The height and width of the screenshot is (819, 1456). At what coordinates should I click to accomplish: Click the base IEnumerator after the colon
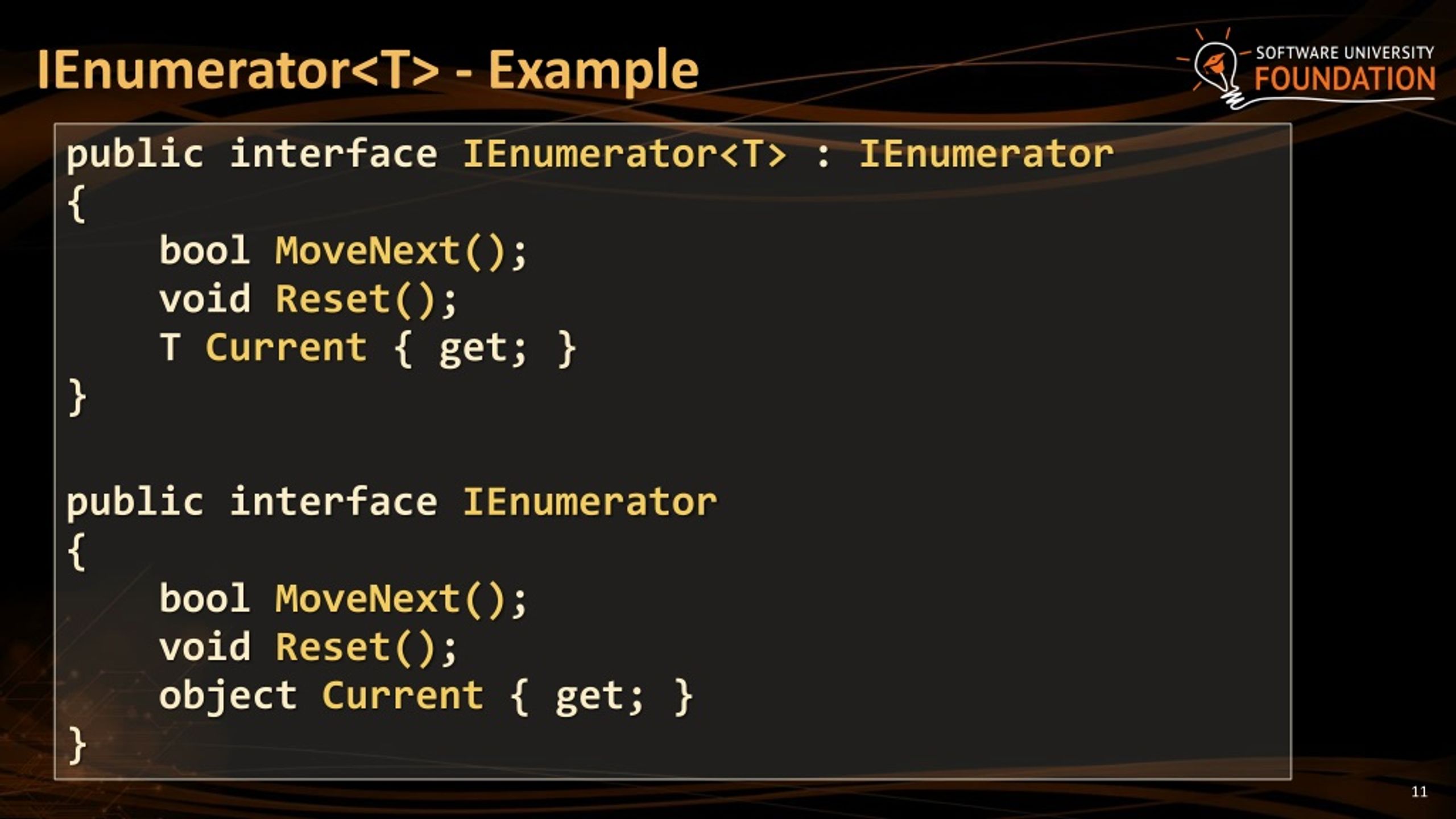pyautogui.click(x=986, y=154)
